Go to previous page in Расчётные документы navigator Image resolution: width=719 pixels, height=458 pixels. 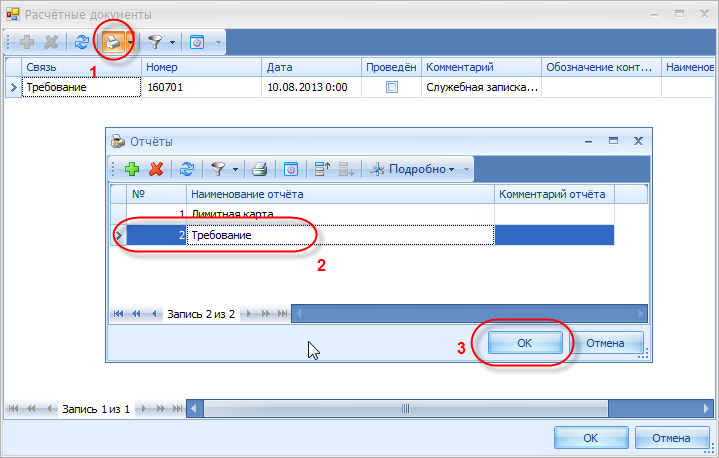(x=31, y=408)
